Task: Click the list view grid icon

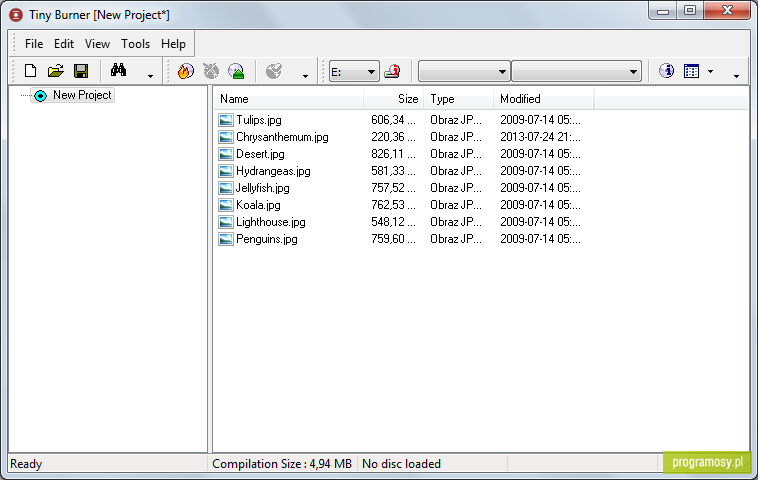Action: tap(691, 71)
